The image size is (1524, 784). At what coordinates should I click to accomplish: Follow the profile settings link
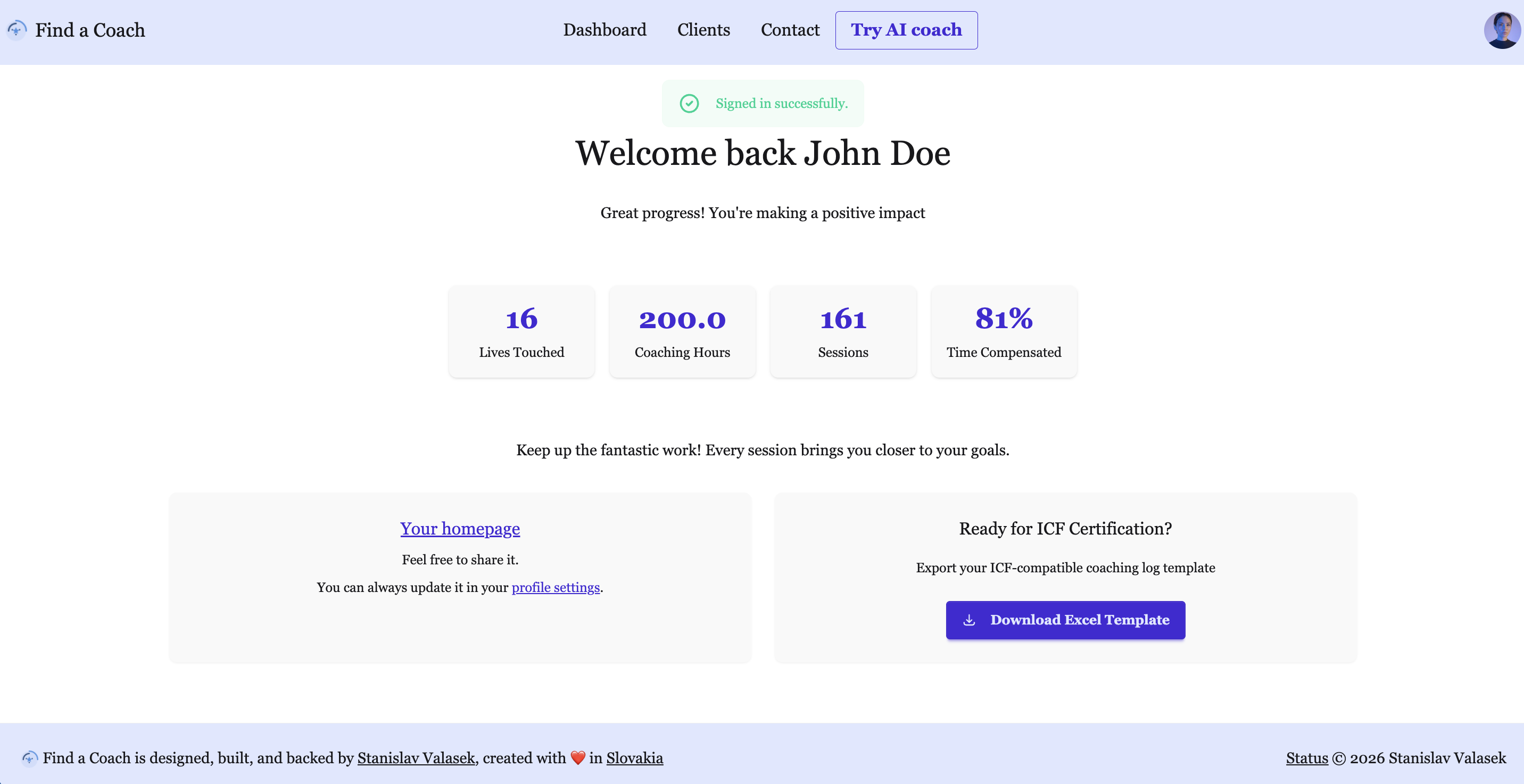click(x=555, y=587)
